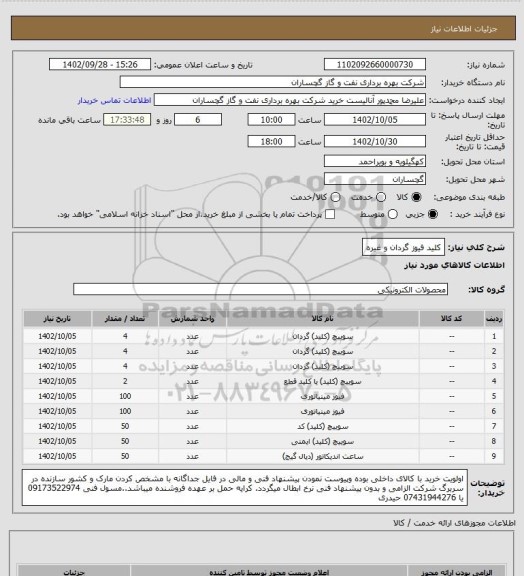Click quantity 50 in row 9
524x576 pixels.
[125, 456]
